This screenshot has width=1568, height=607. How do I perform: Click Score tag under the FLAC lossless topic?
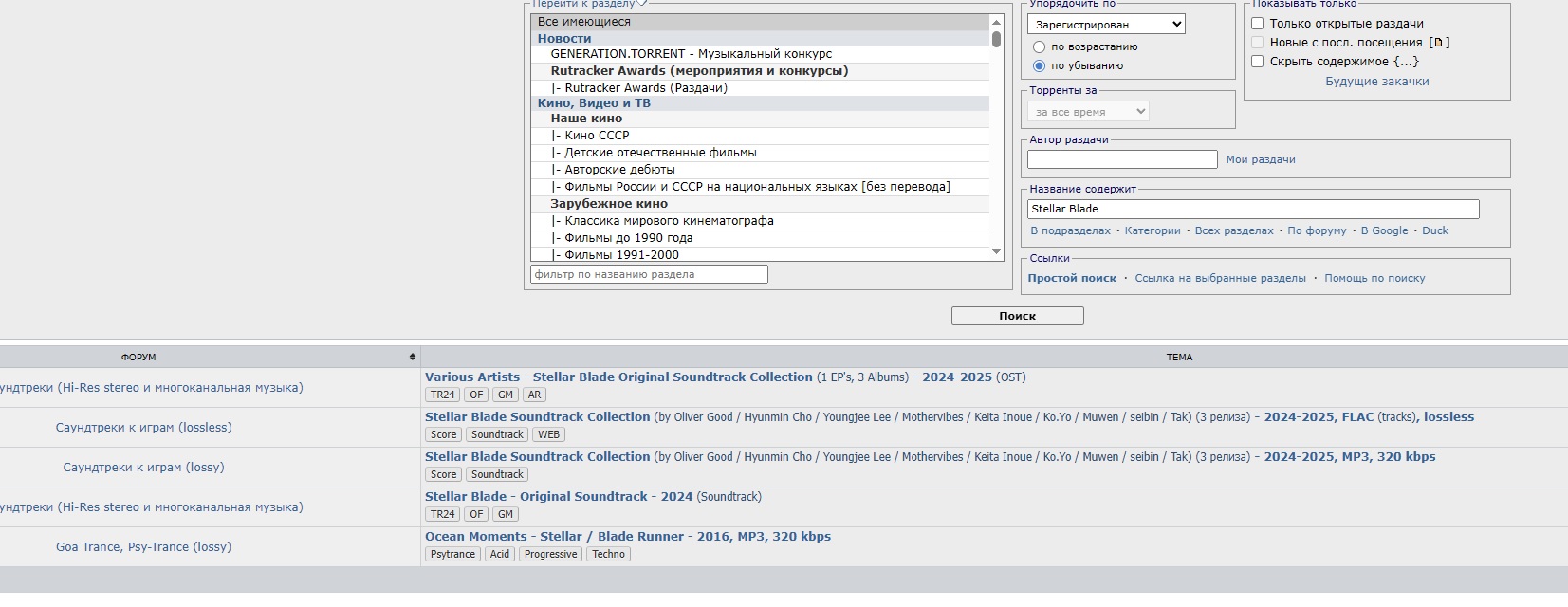pos(443,435)
